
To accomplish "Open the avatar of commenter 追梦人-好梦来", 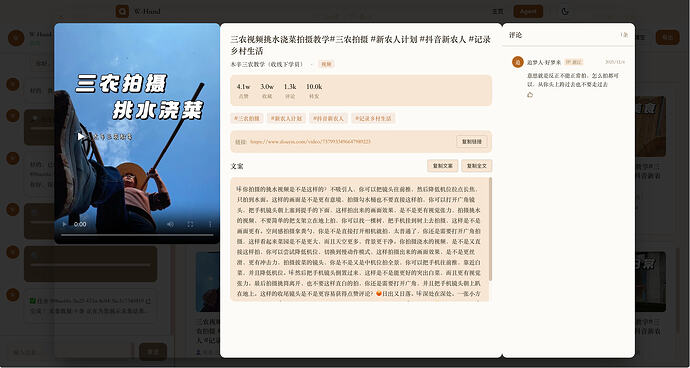I will 518,62.
